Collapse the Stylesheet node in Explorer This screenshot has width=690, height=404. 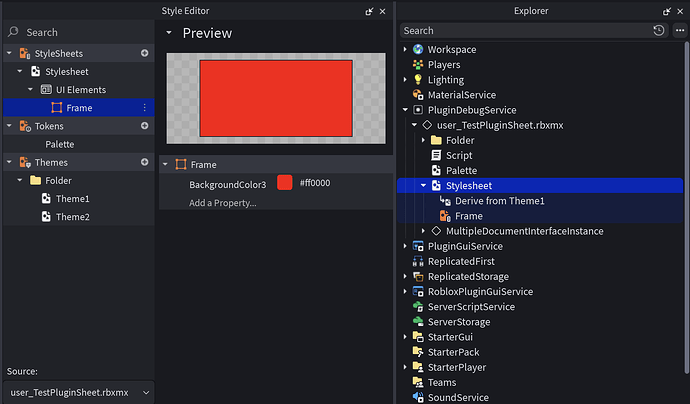(423, 186)
